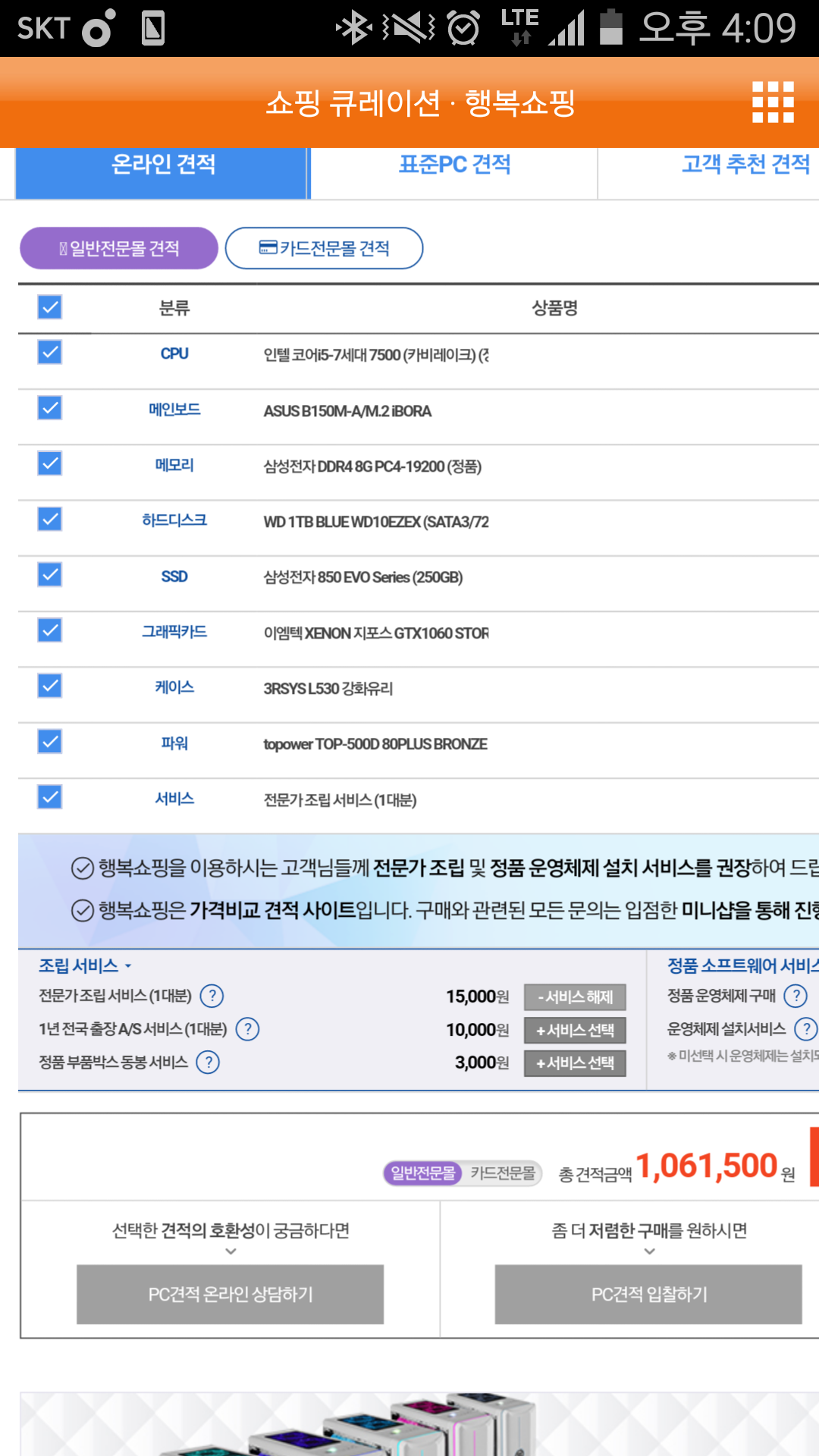
Task: Uncheck the CPU row checkbox
Action: point(50,353)
